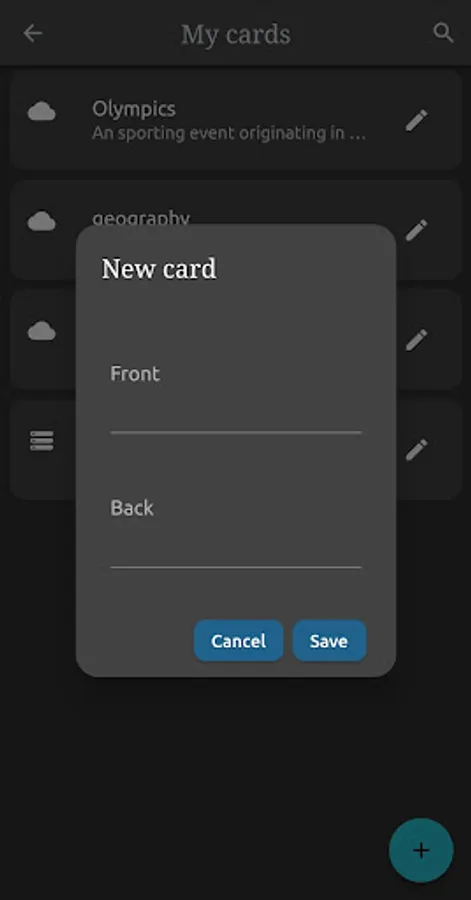The image size is (471, 900).
Task: Tap the pencil beside the stacked-disks deck
Action: click(x=416, y=449)
